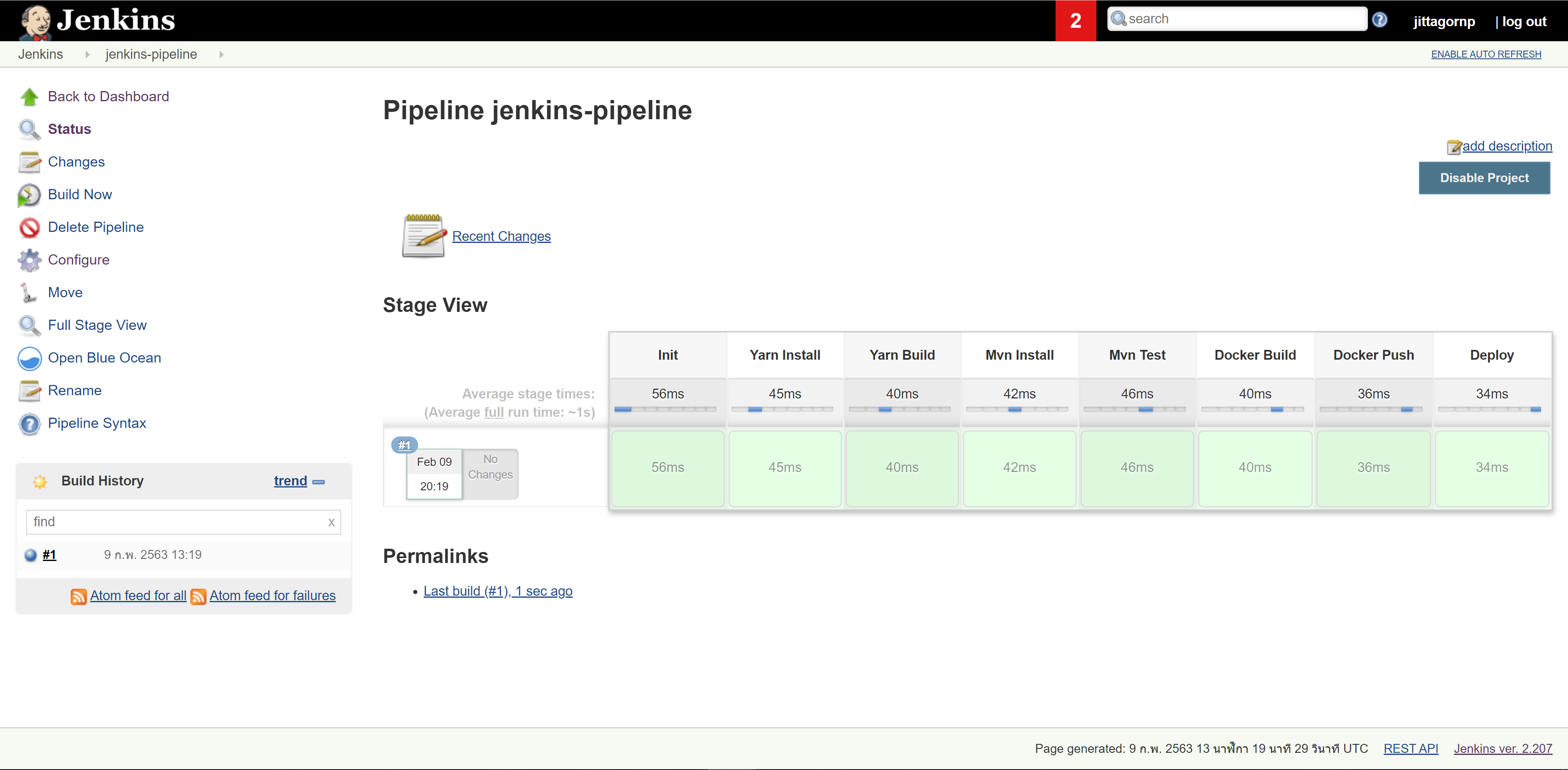
Task: Click the log out link
Action: [1523, 21]
